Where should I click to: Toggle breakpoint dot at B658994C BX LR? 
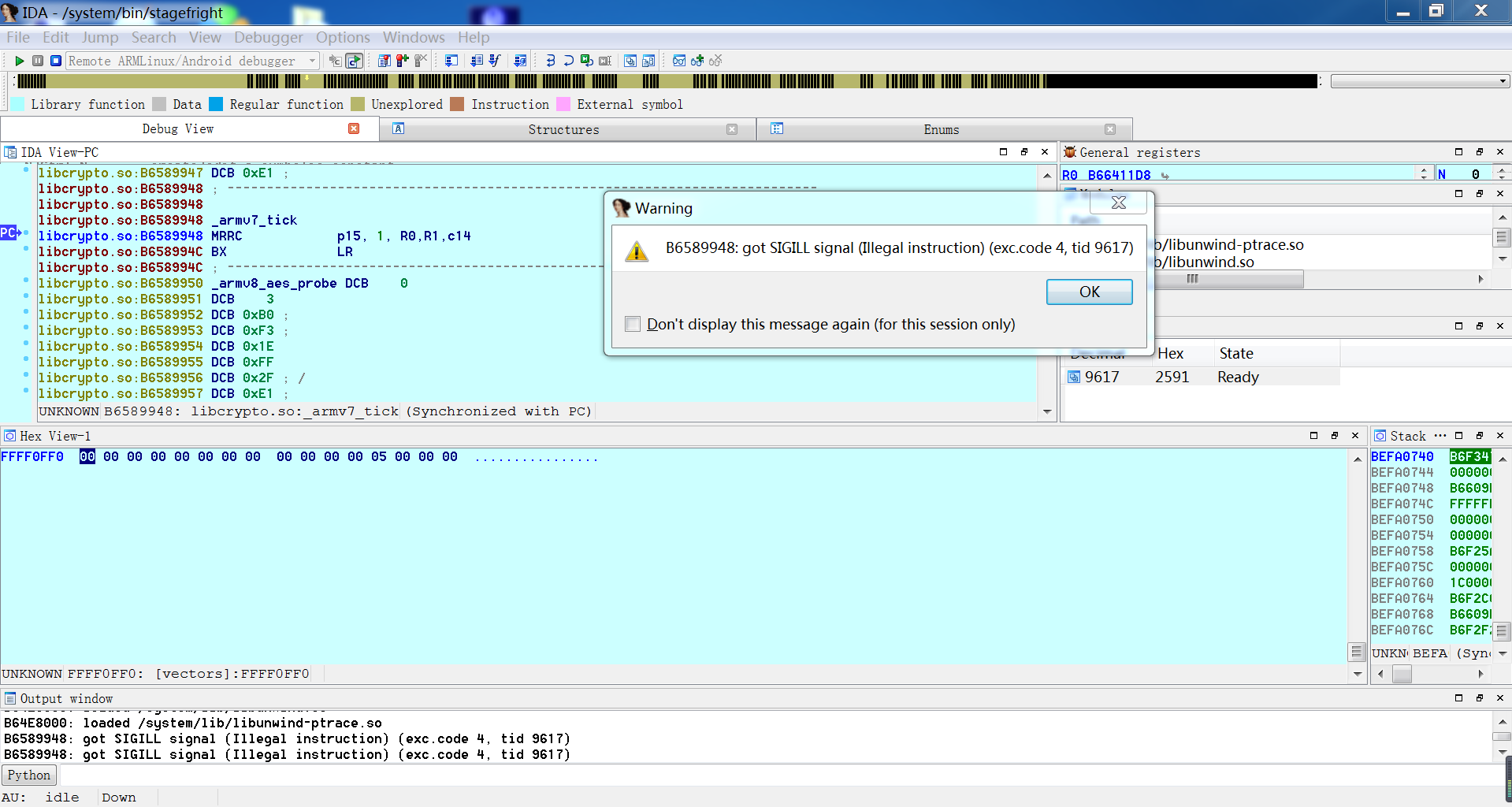tap(26, 249)
